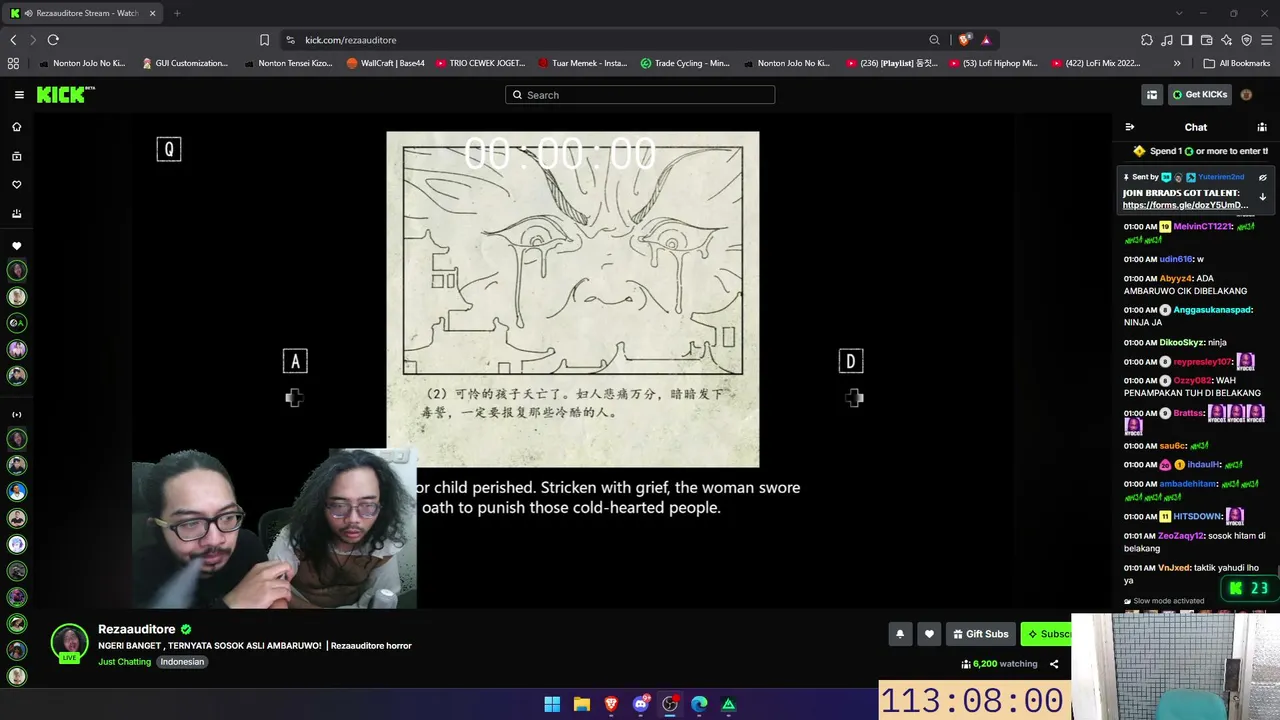Open TRIO CEWEK JOGET bookmark

click(481, 63)
